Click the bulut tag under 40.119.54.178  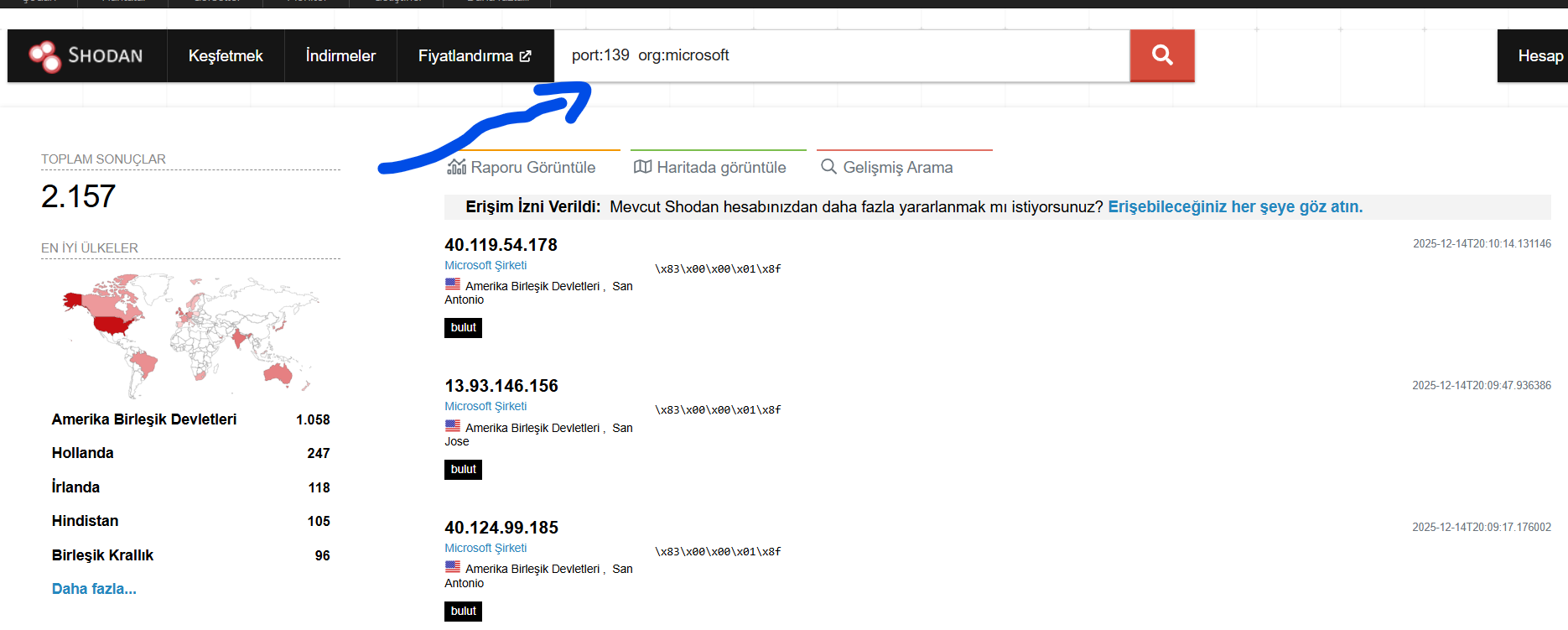(x=463, y=328)
